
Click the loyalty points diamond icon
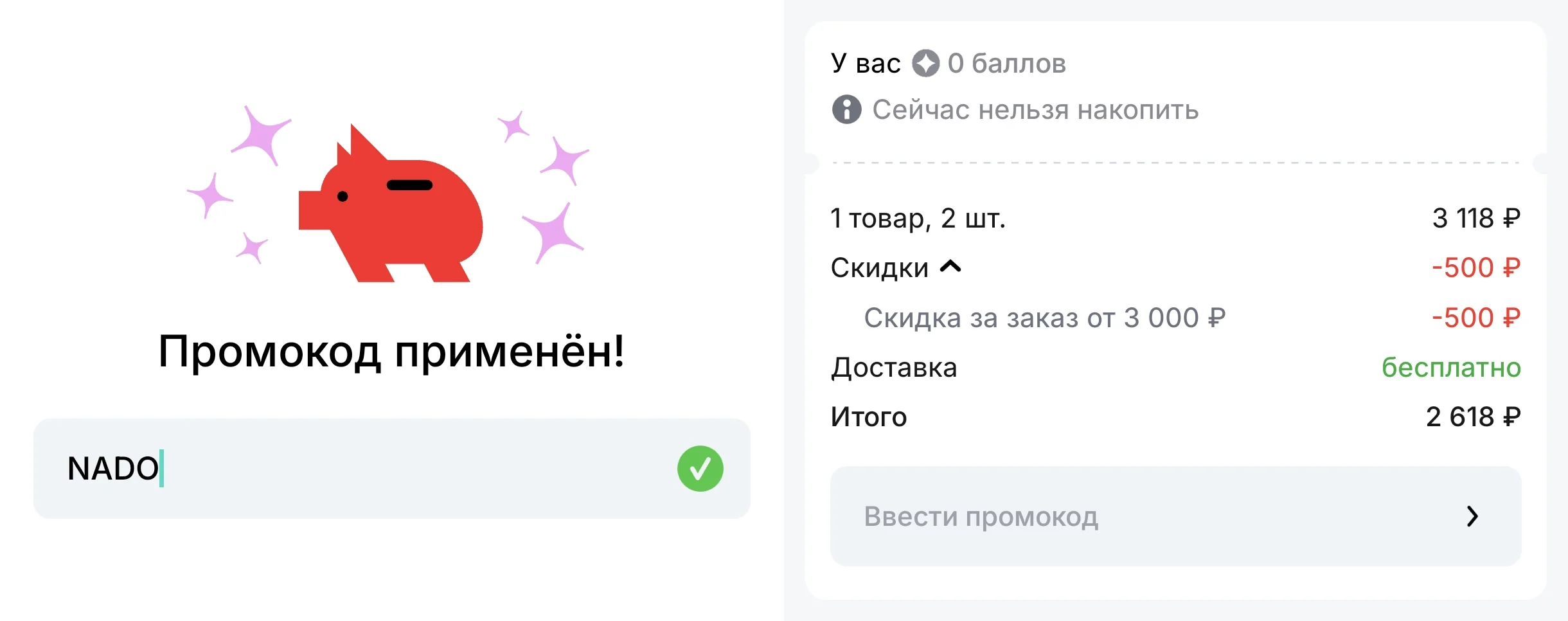point(925,62)
